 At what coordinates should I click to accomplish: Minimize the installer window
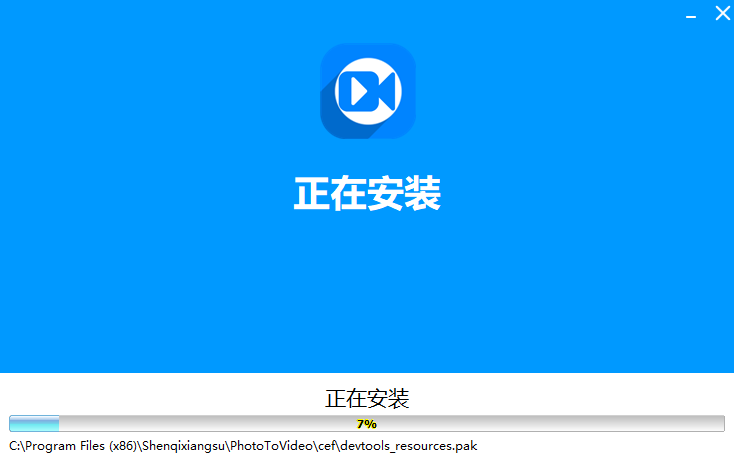click(691, 16)
